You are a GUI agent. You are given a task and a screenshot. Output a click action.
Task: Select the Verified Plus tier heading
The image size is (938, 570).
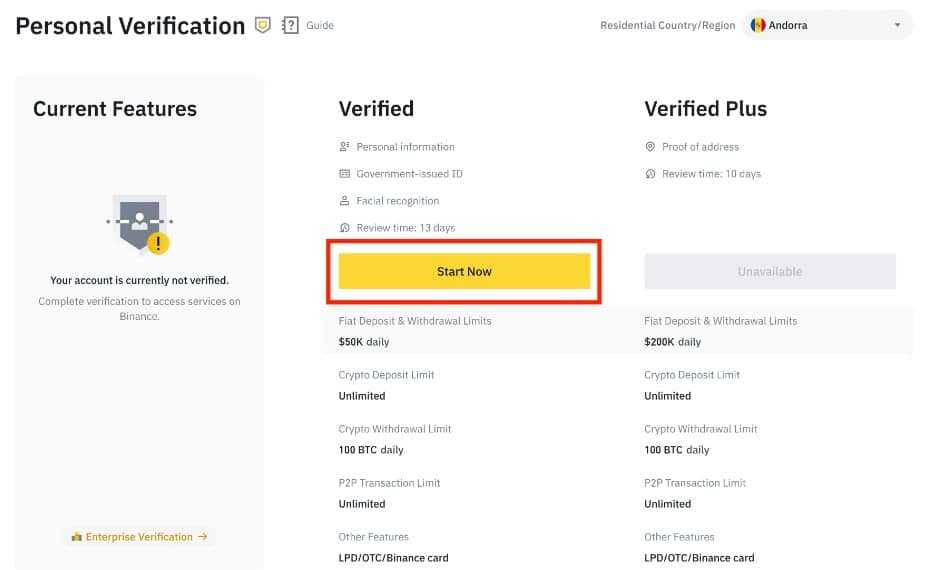[705, 109]
